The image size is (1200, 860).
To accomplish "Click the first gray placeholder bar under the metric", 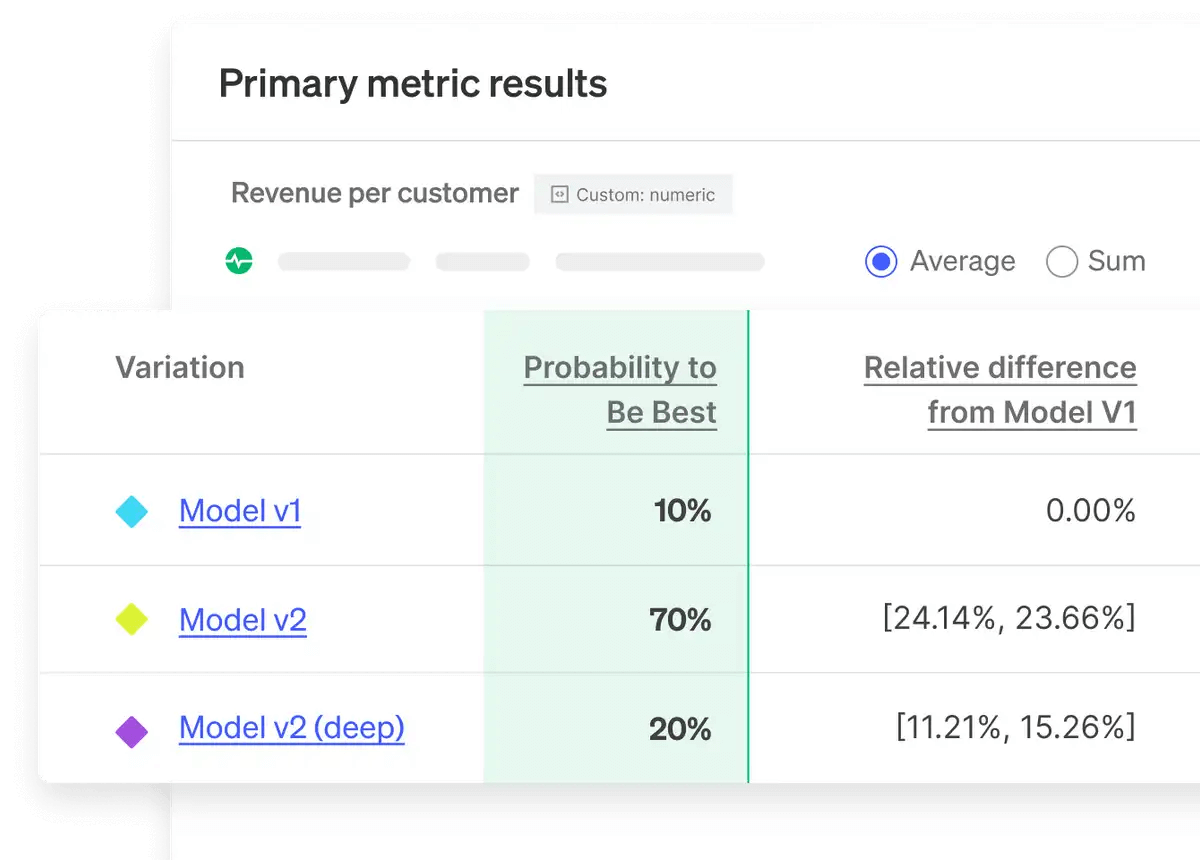I will click(x=344, y=261).
